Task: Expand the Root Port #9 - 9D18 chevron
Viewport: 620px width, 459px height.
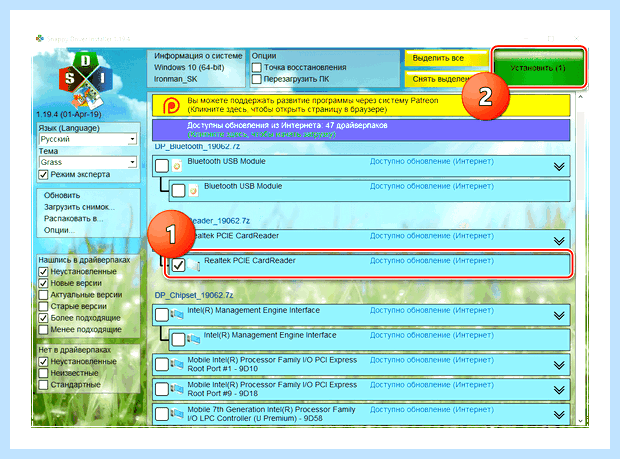Action: (559, 390)
